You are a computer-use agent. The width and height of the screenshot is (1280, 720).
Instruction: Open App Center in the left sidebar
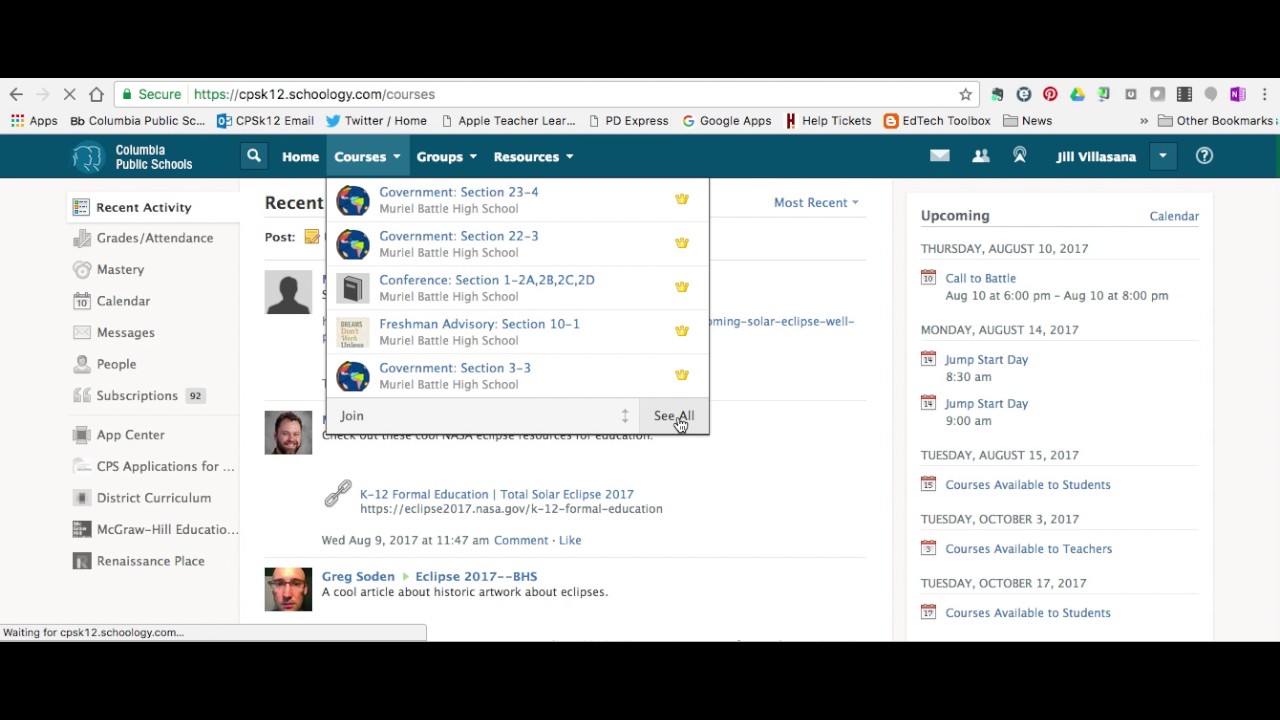click(119, 435)
